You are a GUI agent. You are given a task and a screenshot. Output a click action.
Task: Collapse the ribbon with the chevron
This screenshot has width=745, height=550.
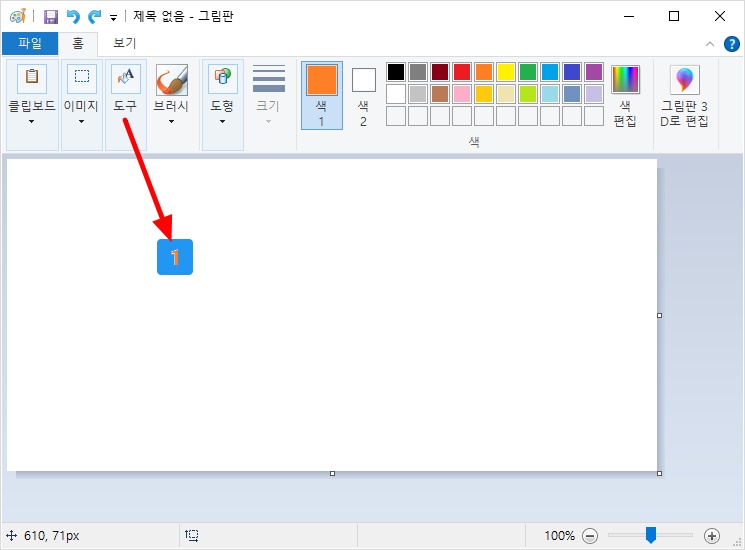(710, 44)
